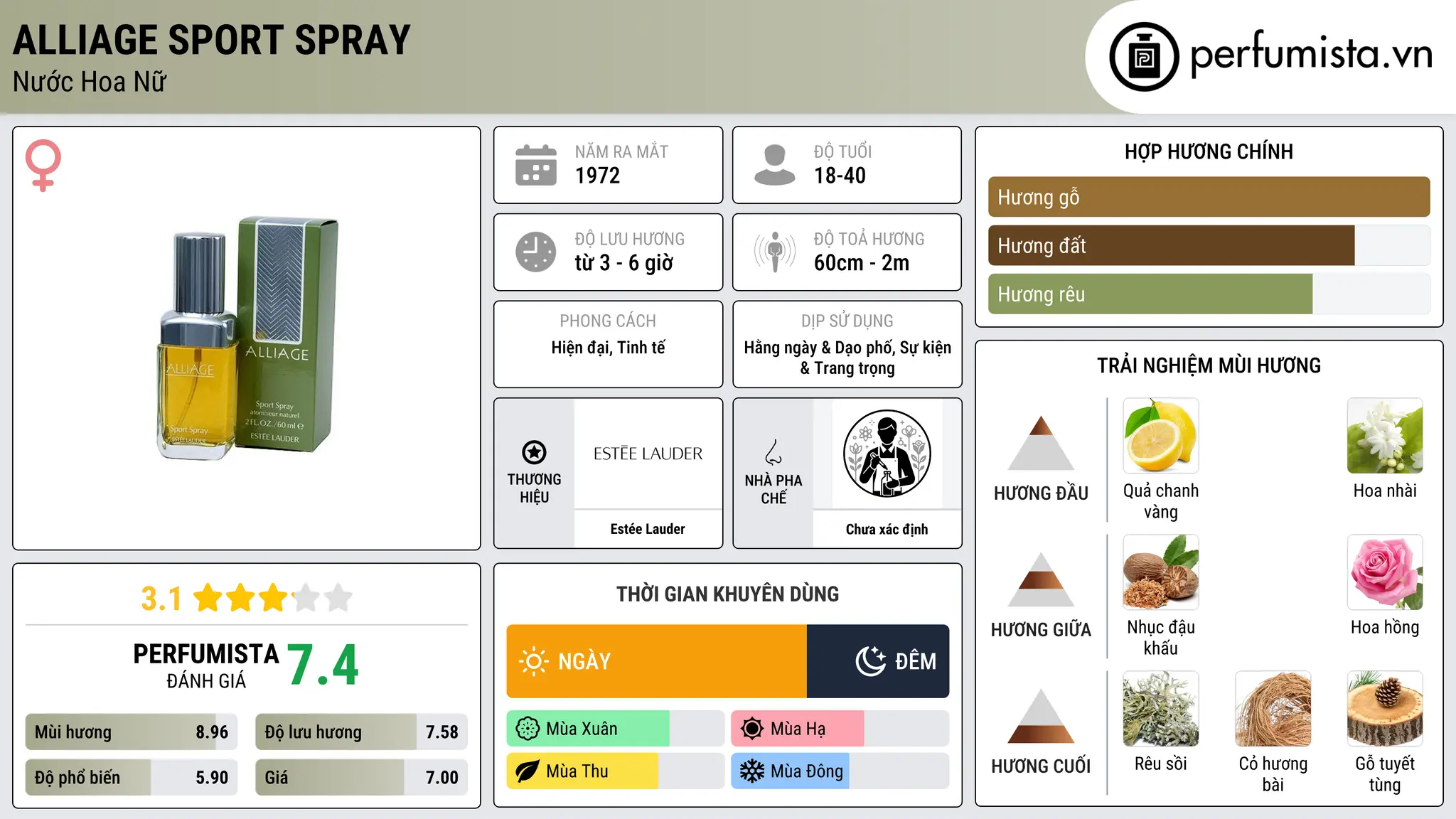Screen dimensions: 1456x819
Task: Click the Độ lưu hương 7.58 score bar
Action: coord(361,732)
